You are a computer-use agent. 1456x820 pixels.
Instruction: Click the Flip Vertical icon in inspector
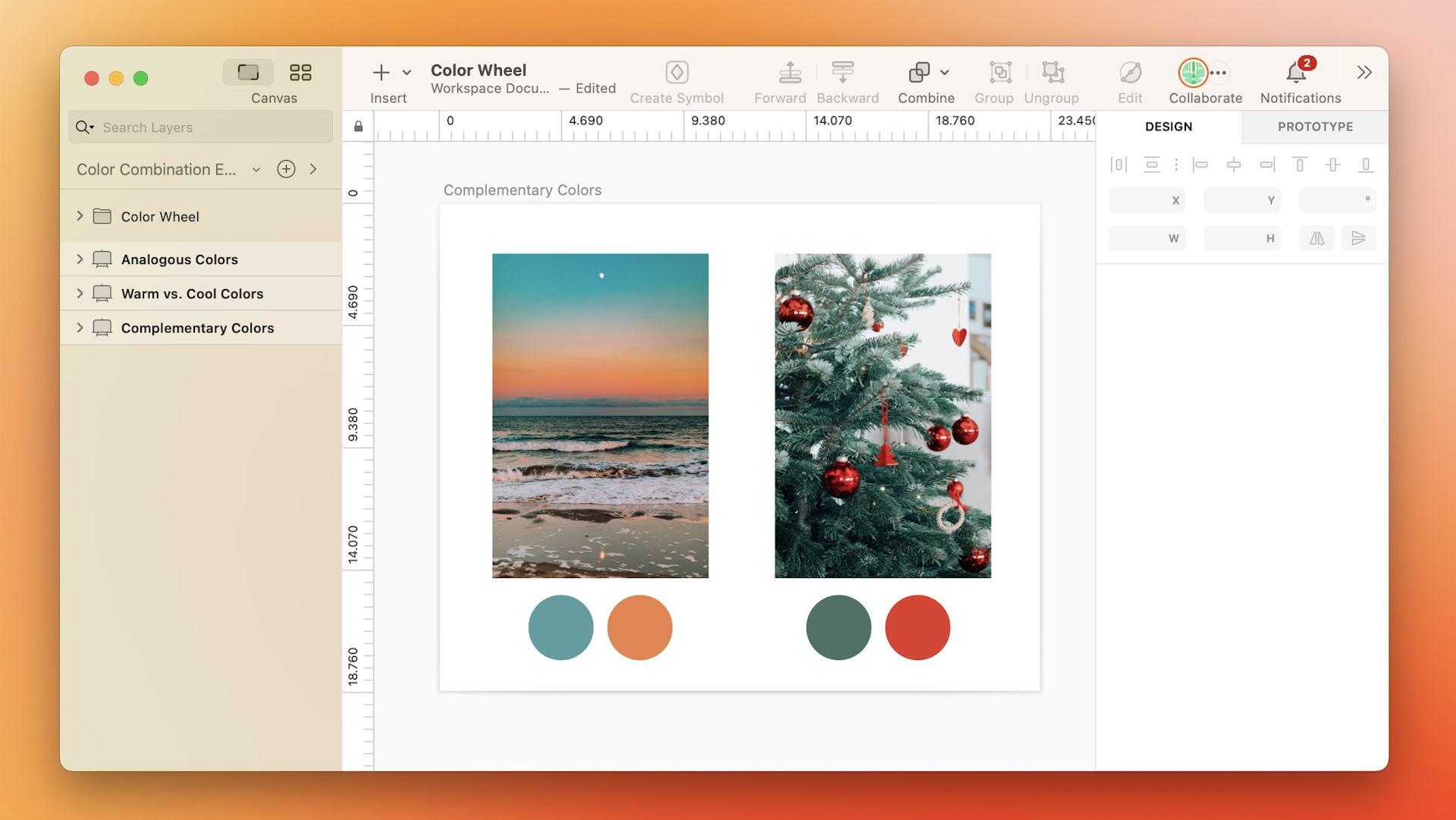point(1359,237)
